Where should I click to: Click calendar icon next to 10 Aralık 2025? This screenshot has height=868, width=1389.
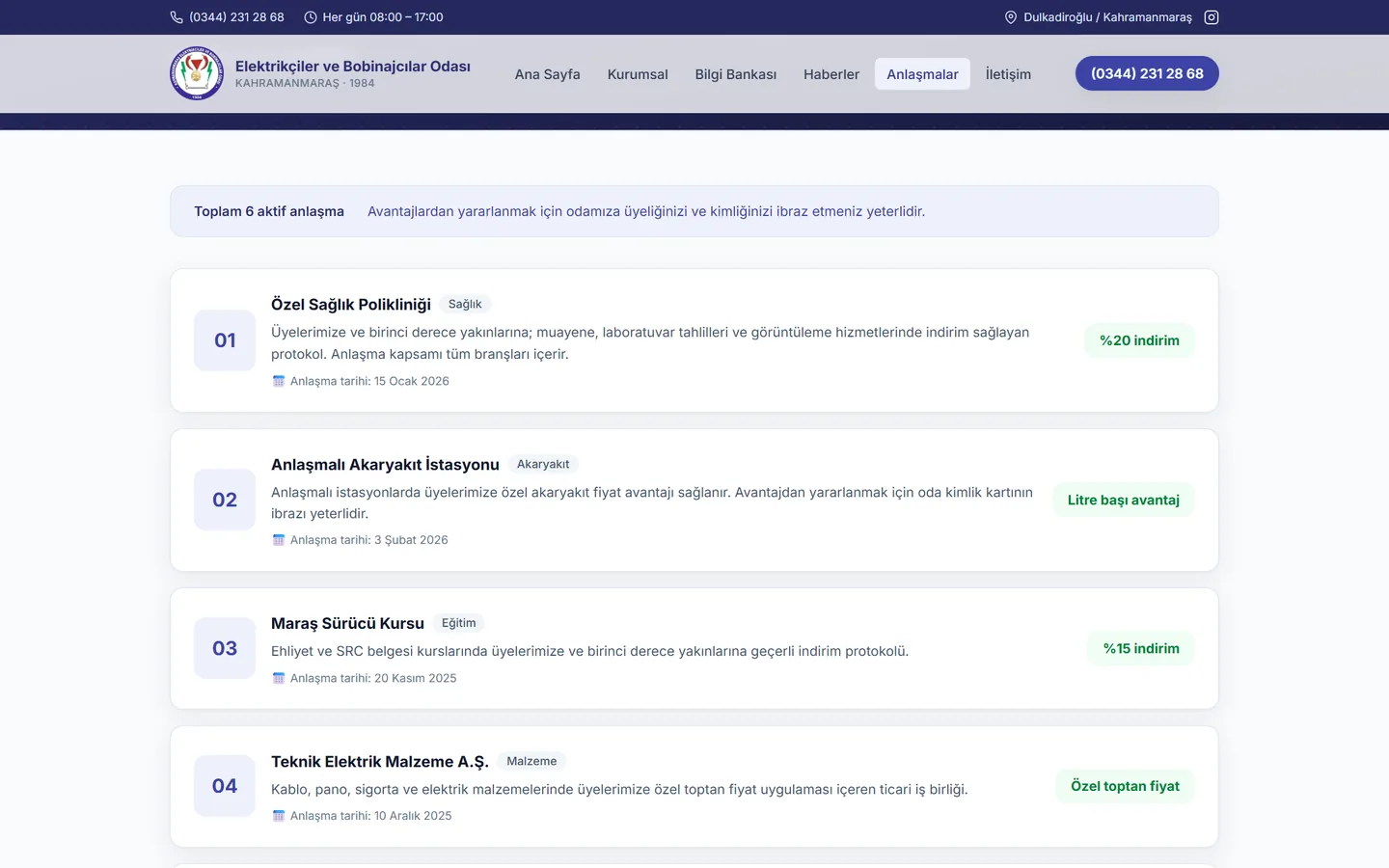(x=279, y=816)
